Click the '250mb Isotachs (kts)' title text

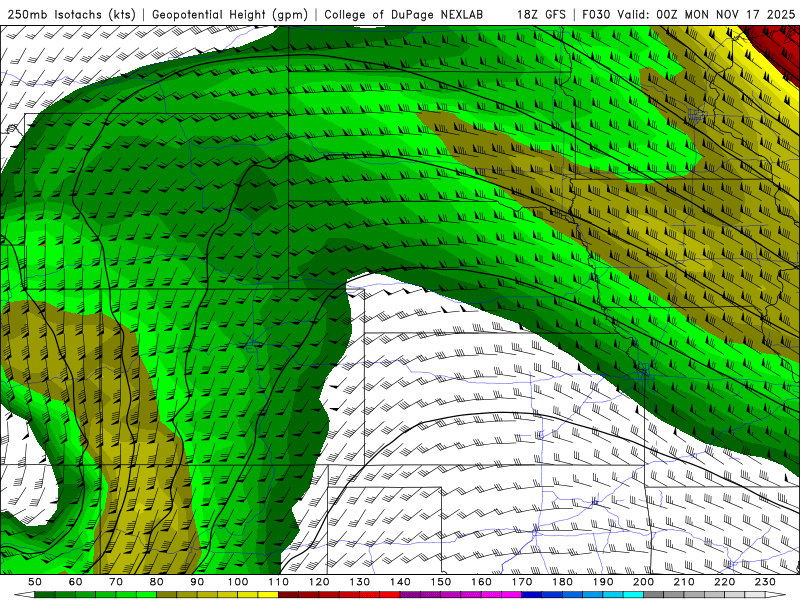pos(72,14)
